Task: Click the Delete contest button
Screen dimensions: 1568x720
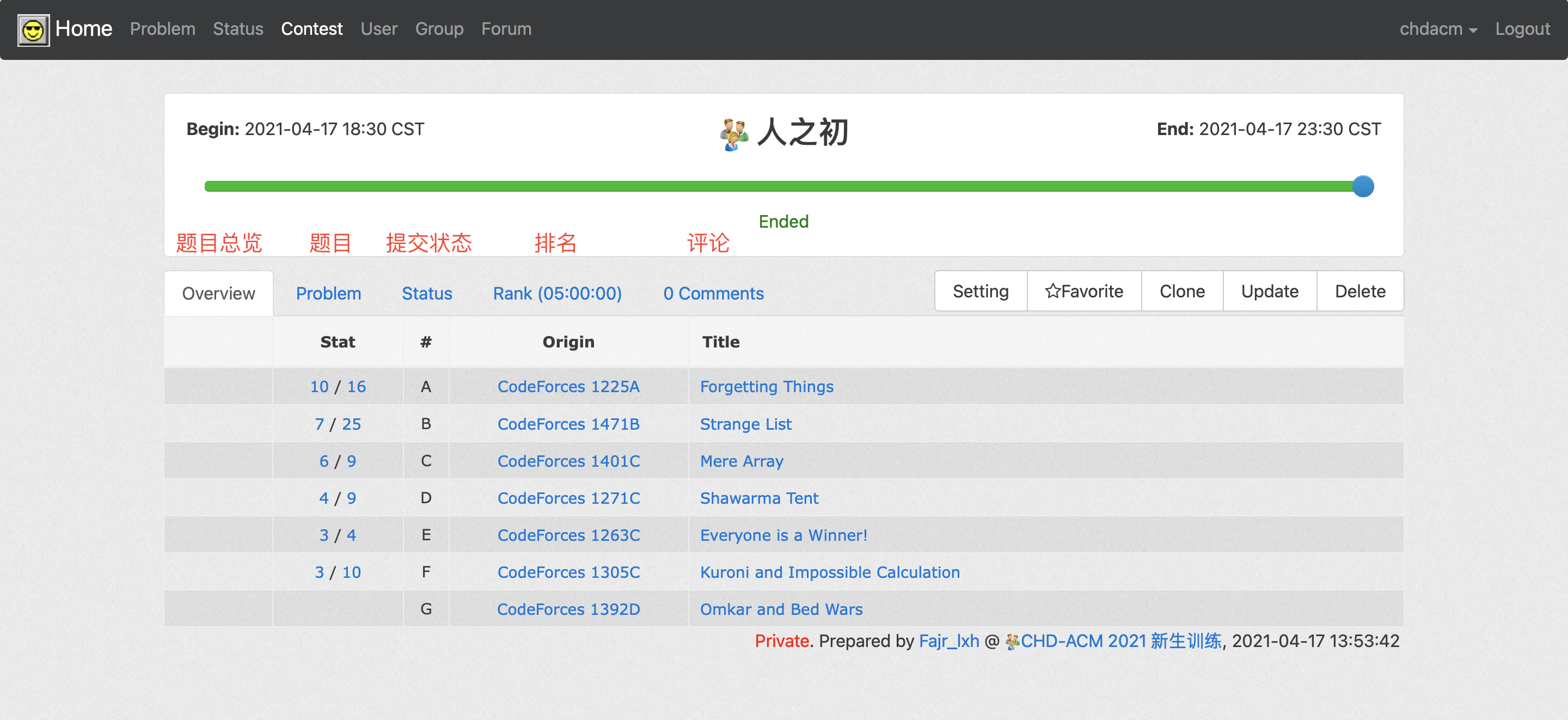Action: (1359, 291)
